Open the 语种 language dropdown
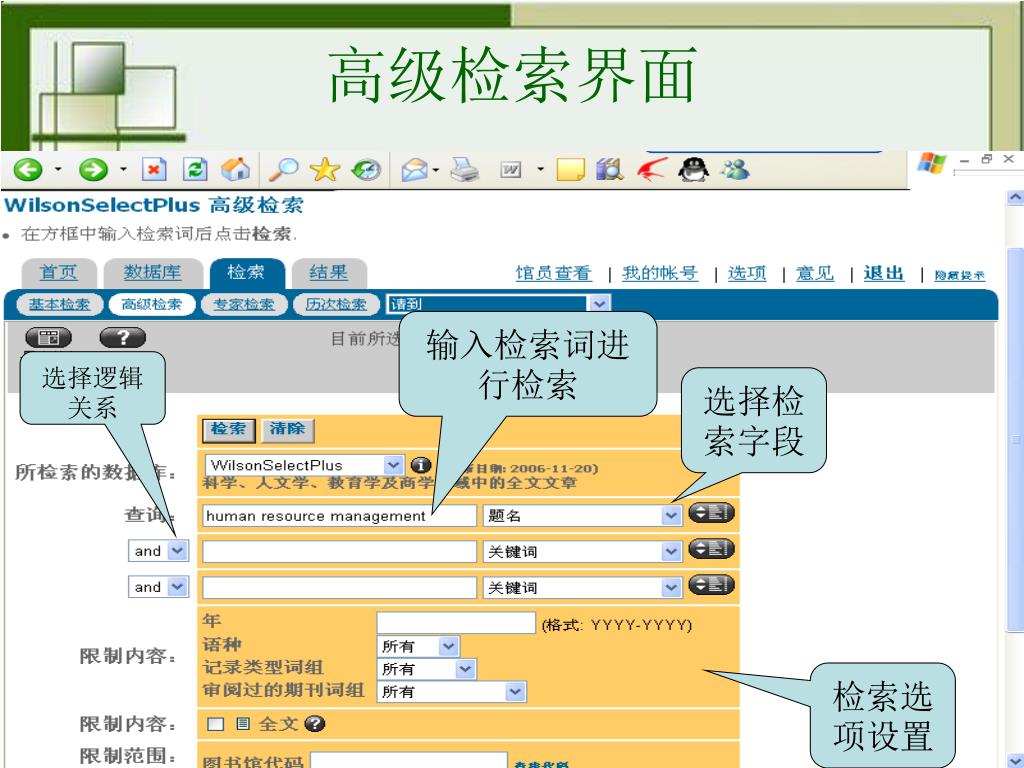Viewport: 1024px width, 768px height. tap(448, 647)
